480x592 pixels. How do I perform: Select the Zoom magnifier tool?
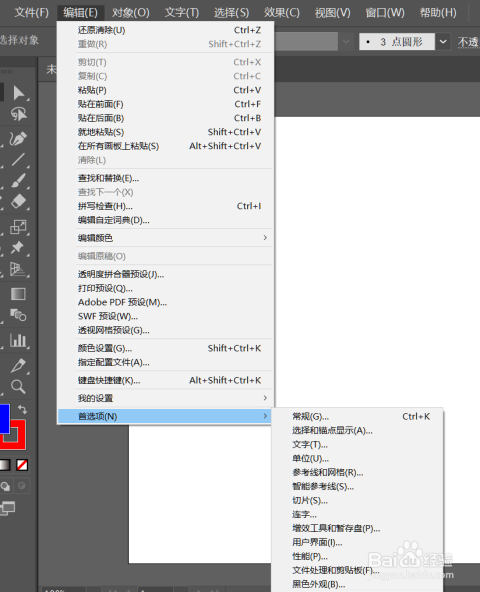[x=18, y=386]
